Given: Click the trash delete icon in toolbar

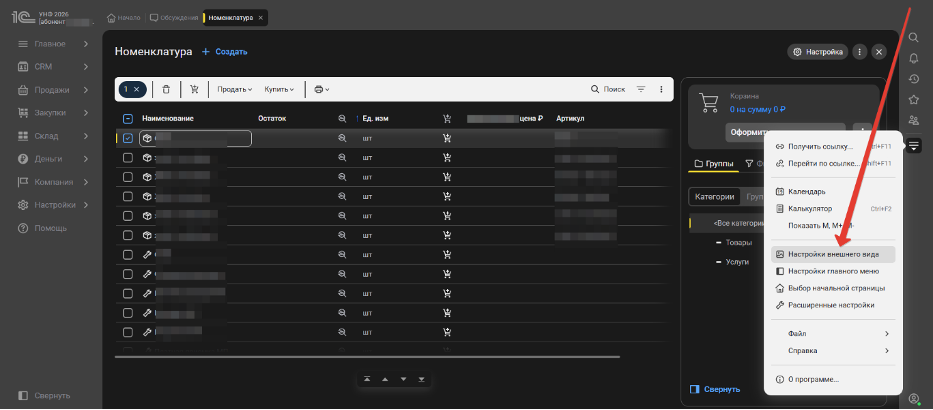Looking at the screenshot, I should 166,89.
